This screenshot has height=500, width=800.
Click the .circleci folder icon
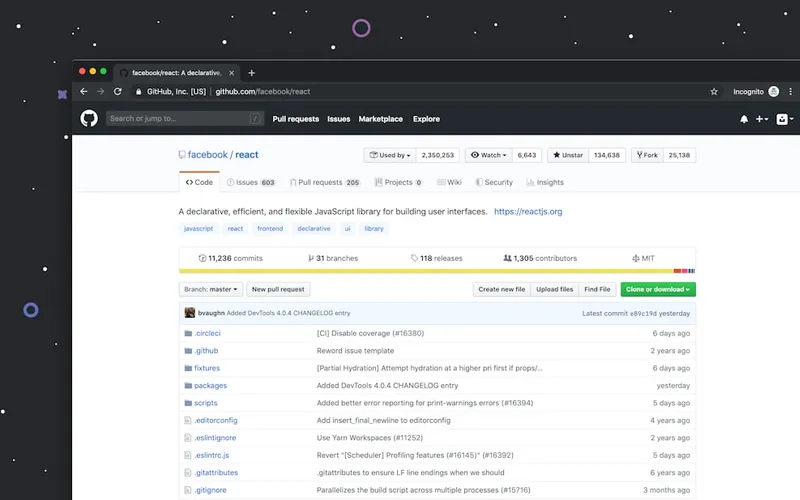(x=188, y=333)
